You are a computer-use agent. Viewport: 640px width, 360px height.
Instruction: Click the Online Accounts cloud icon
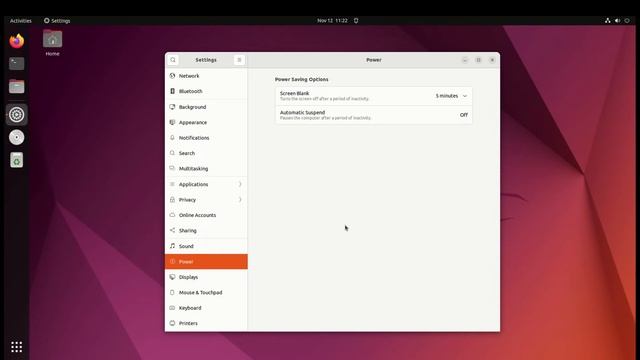click(x=172, y=215)
